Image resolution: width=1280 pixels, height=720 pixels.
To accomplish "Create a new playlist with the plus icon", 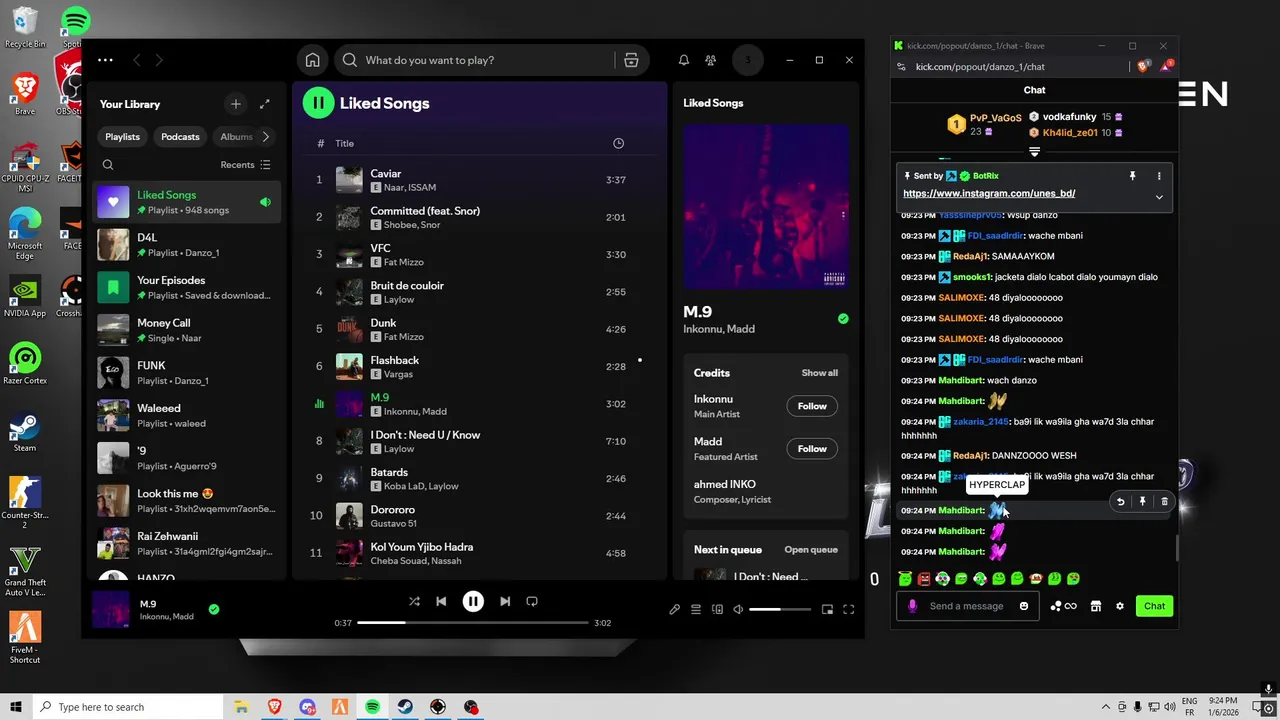I will 236,104.
